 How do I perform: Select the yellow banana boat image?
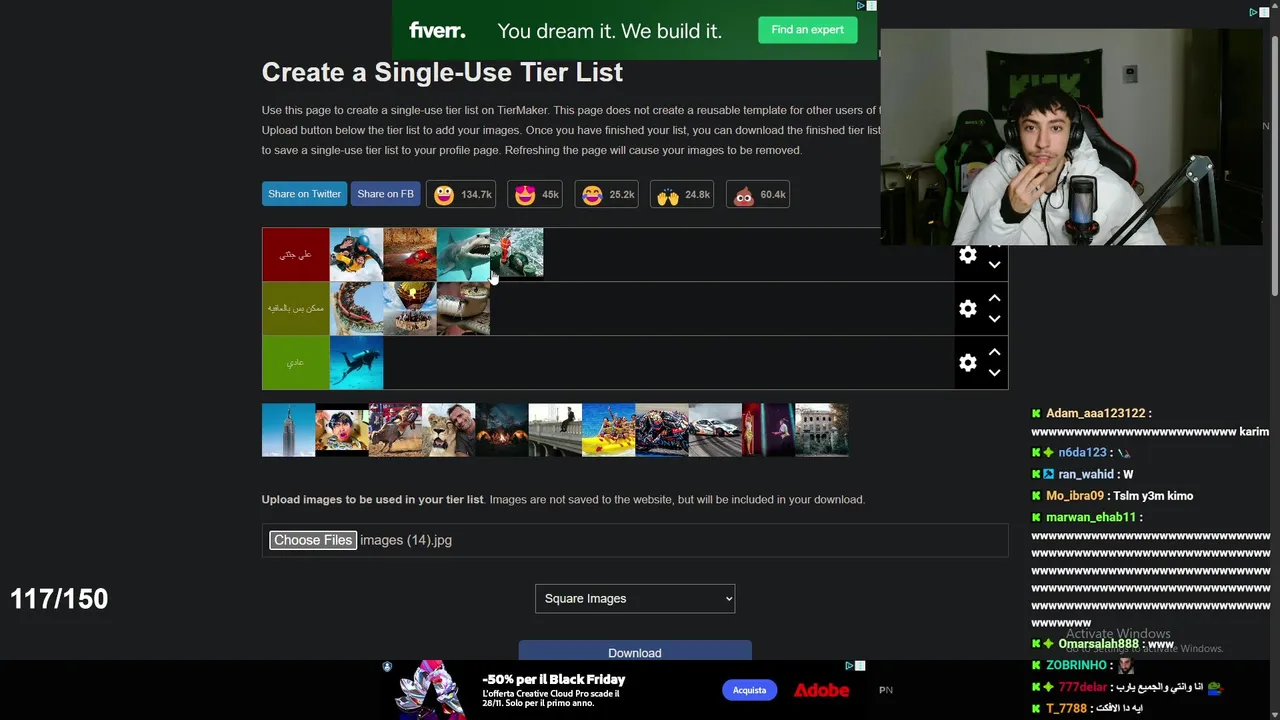point(608,430)
